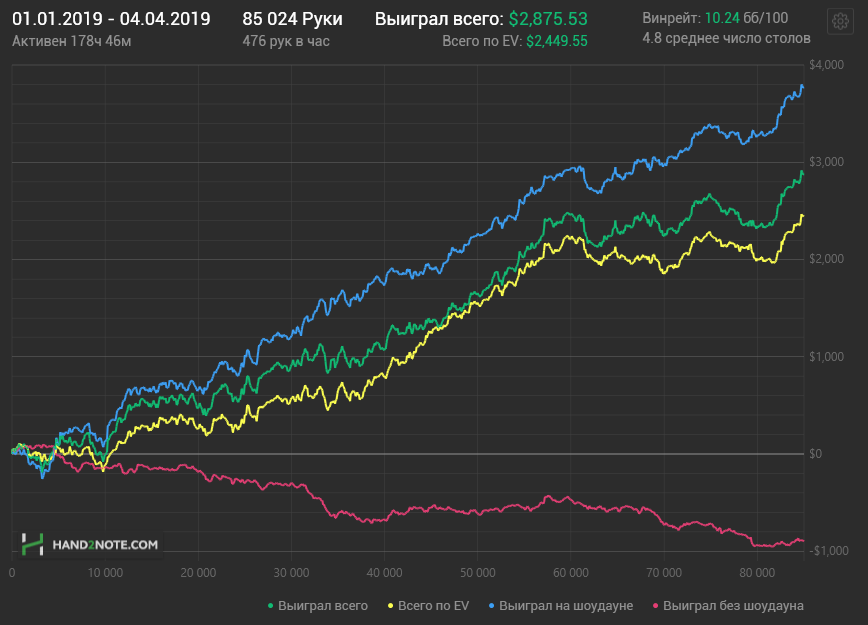Viewport: 868px width, 625px height.
Task: Click the 60 000 x-axis label
Action: coord(571,572)
